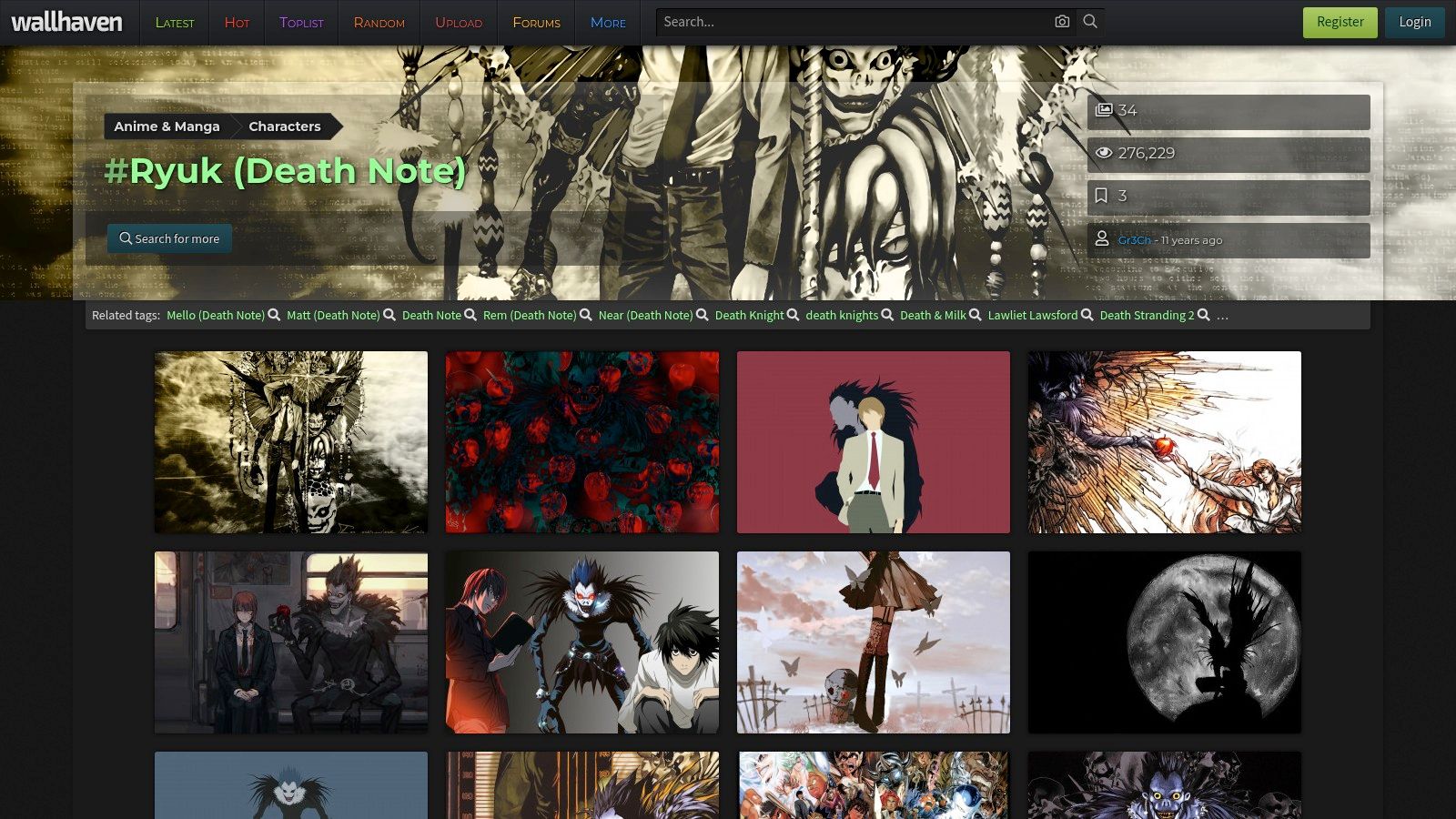Click the Register button
The image size is (1456, 819).
1340,23
